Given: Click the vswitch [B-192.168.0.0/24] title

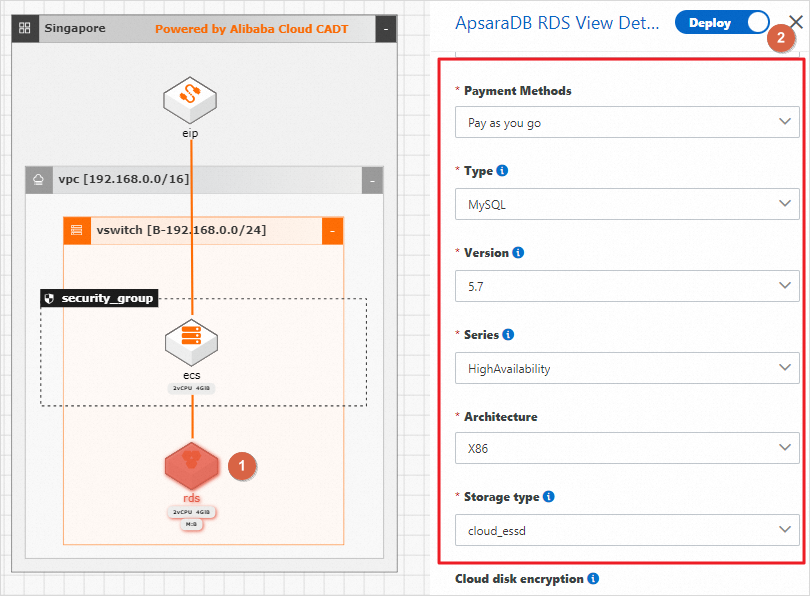Looking at the screenshot, I should (x=181, y=230).
